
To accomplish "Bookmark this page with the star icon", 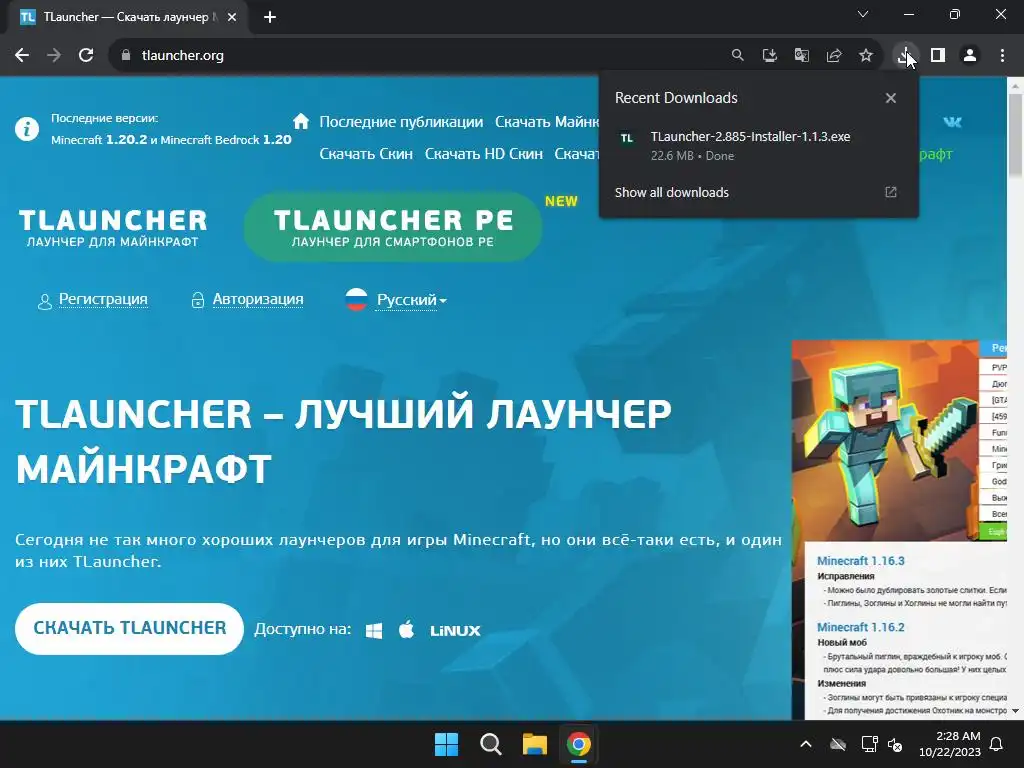I will [x=866, y=56].
